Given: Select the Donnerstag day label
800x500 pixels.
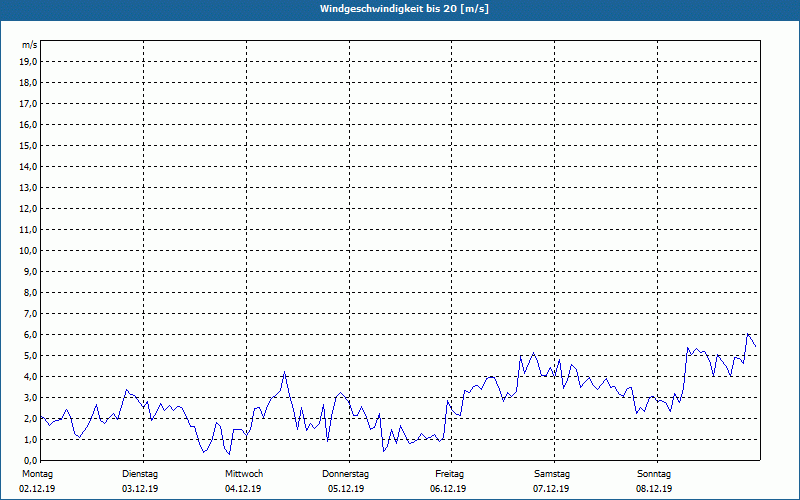Looking at the screenshot, I should [345, 474].
